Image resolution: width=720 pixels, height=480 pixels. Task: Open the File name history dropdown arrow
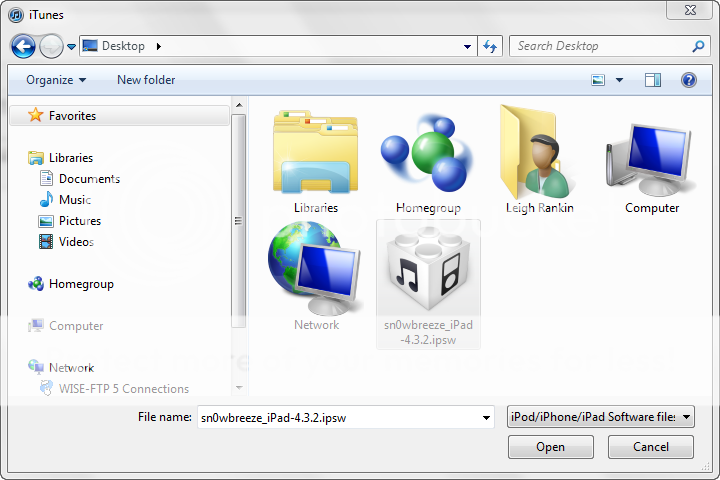point(486,418)
